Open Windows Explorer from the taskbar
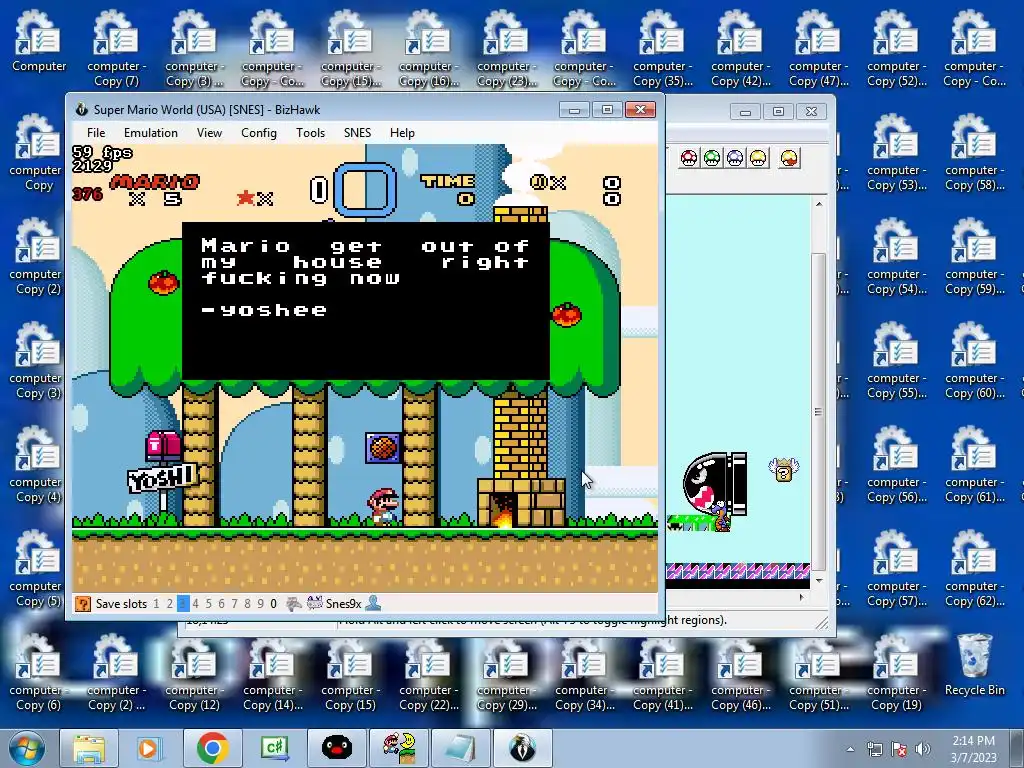 click(x=89, y=748)
